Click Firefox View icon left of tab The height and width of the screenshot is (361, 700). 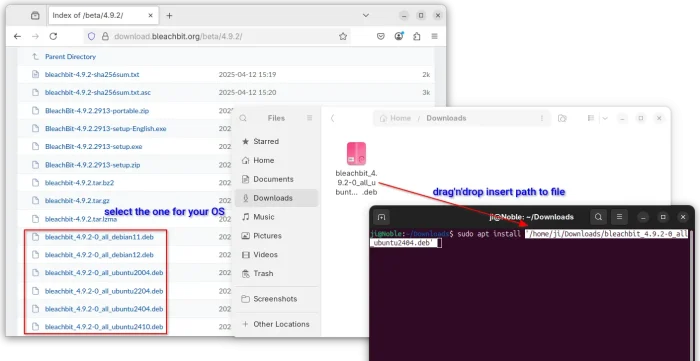(35, 16)
